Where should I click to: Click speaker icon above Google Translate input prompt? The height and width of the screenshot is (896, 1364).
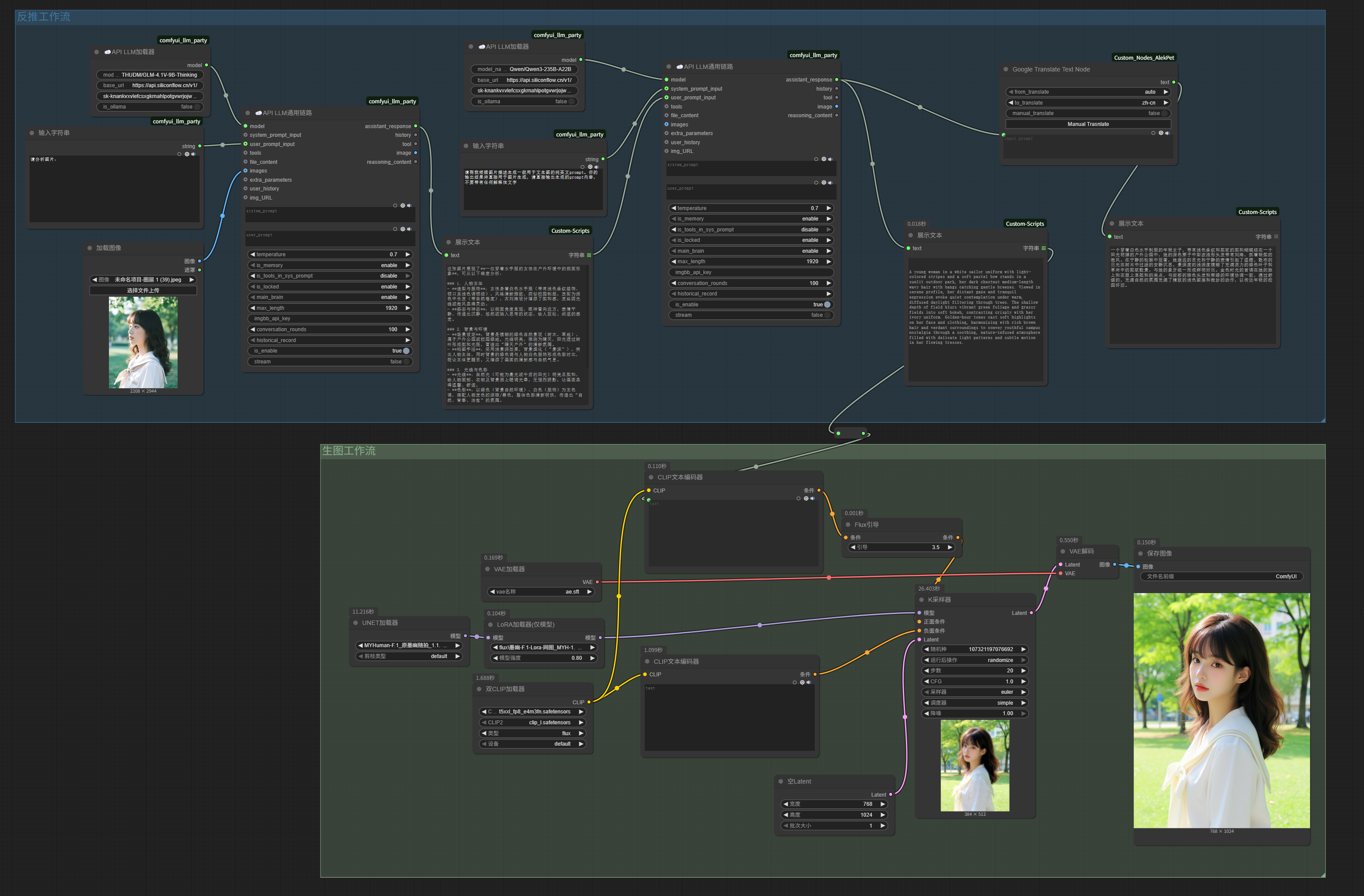click(1167, 133)
